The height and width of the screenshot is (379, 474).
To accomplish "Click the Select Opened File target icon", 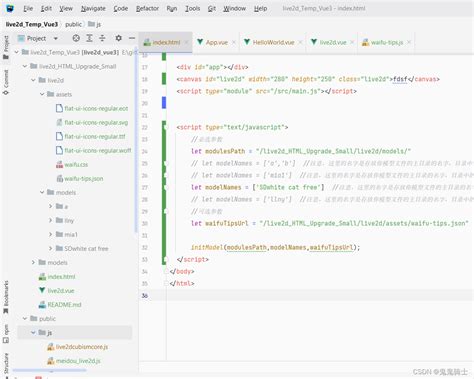I will (76, 38).
